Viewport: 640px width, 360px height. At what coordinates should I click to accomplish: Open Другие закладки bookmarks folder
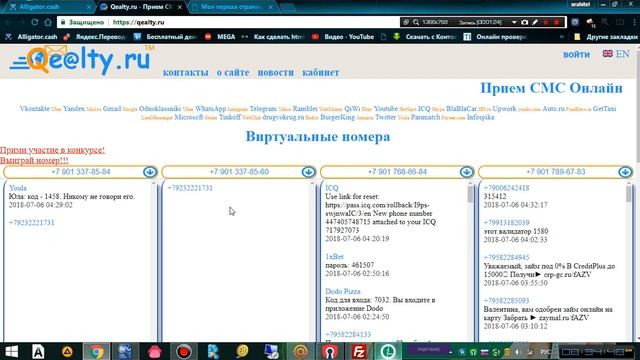[606, 37]
